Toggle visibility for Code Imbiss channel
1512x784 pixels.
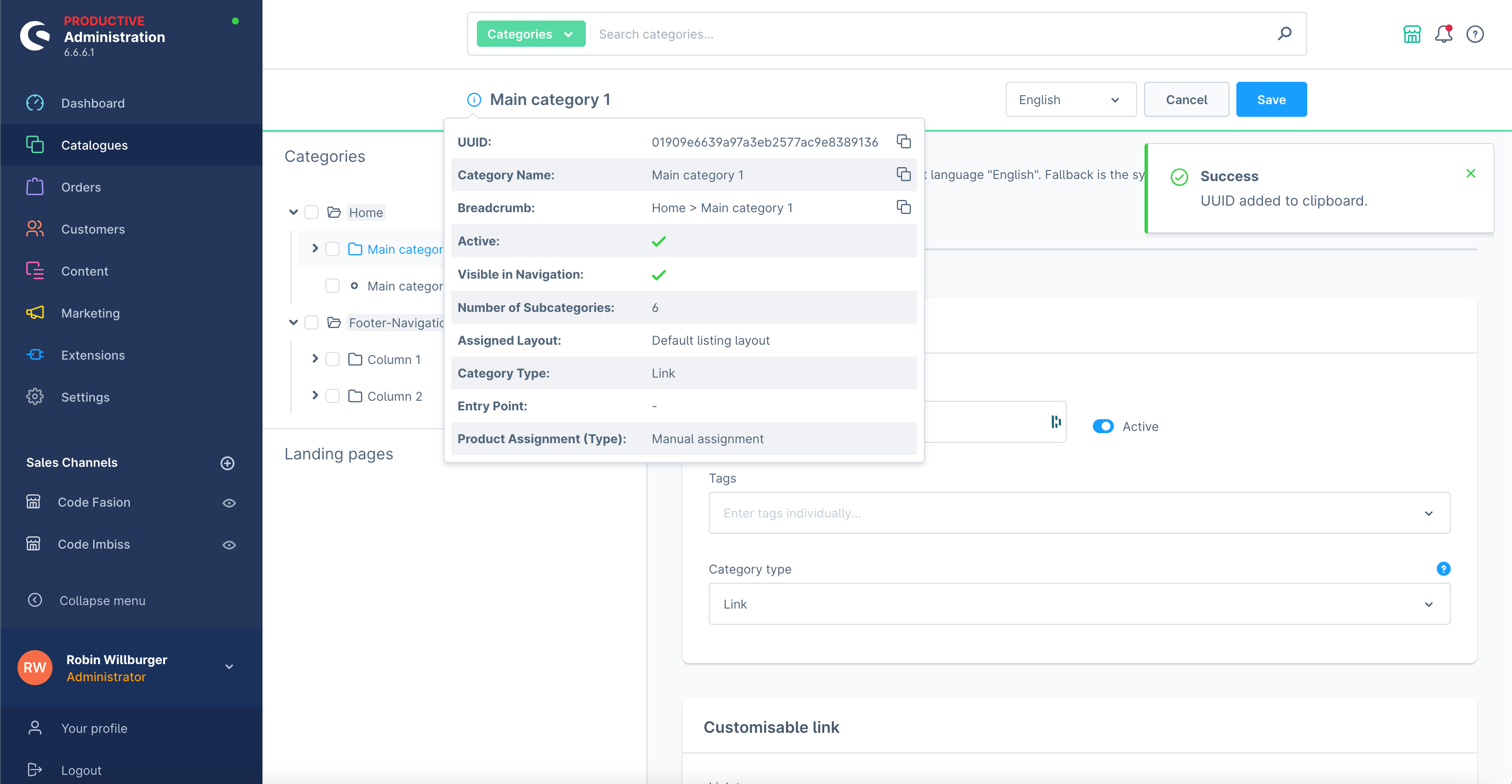point(228,544)
